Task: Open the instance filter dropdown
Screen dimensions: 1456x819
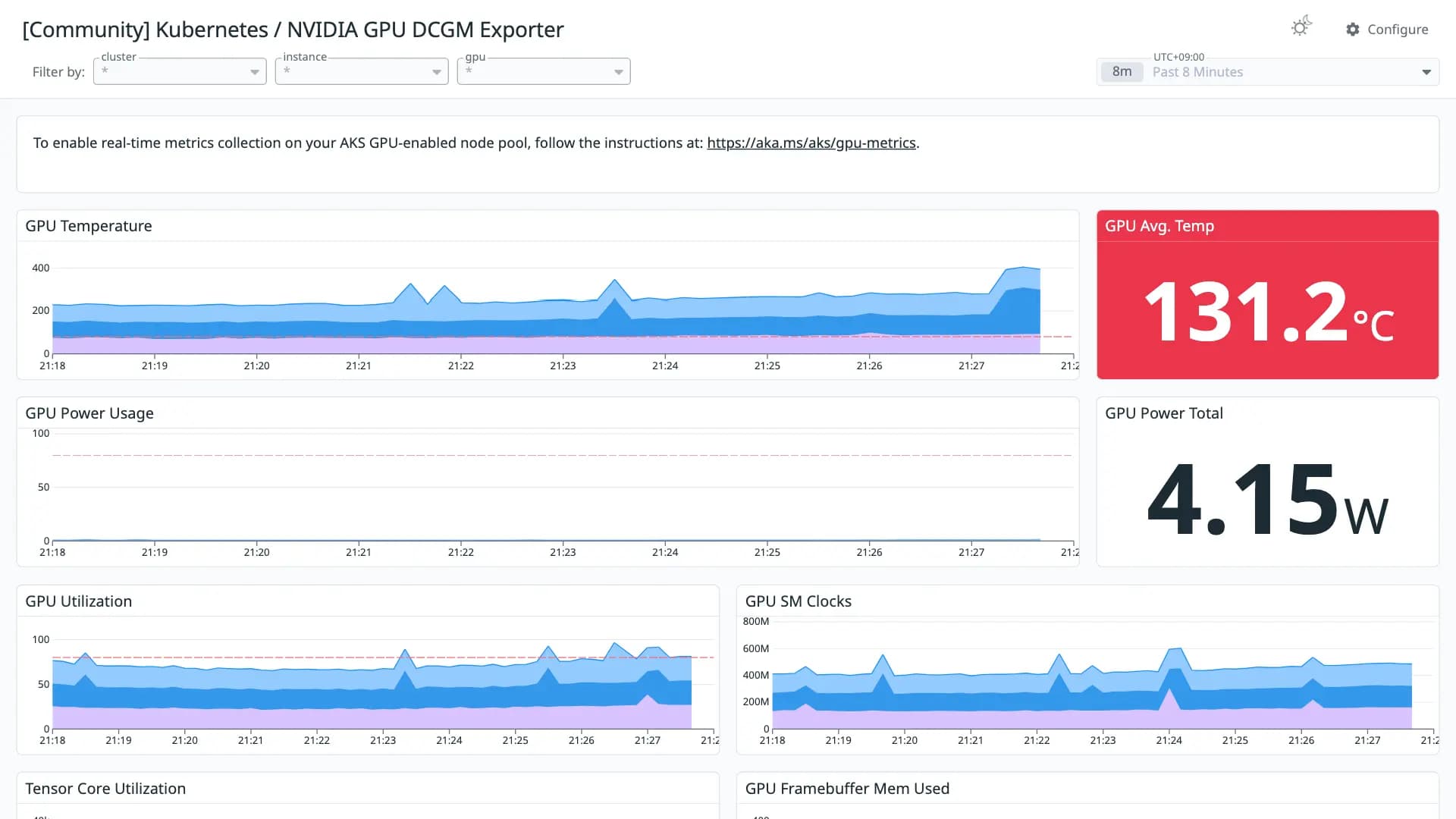Action: [x=362, y=71]
